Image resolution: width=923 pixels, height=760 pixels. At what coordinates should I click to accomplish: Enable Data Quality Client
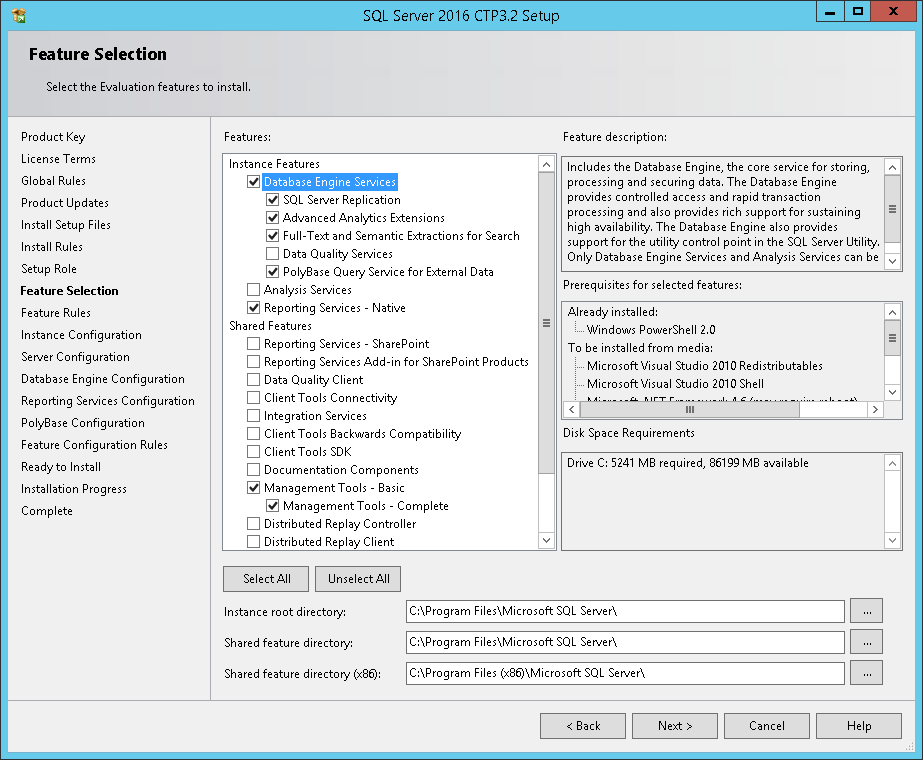tap(254, 380)
